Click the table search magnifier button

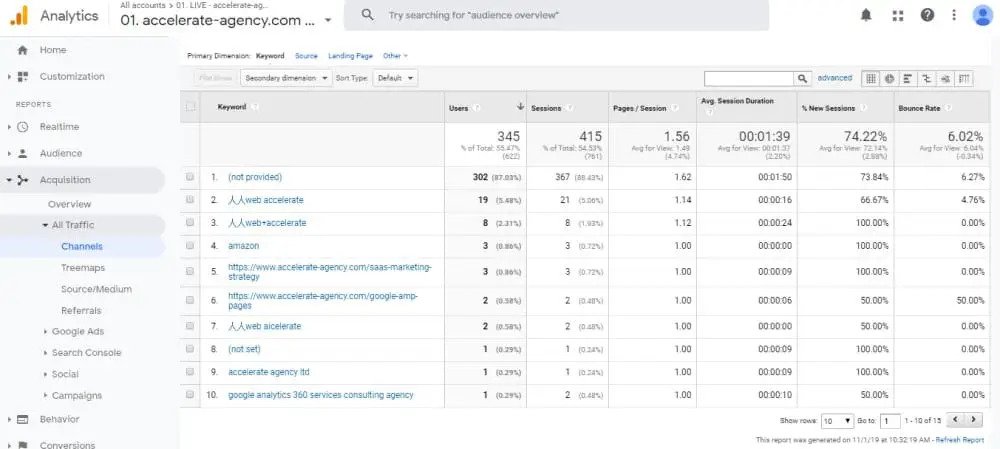pyautogui.click(x=803, y=78)
